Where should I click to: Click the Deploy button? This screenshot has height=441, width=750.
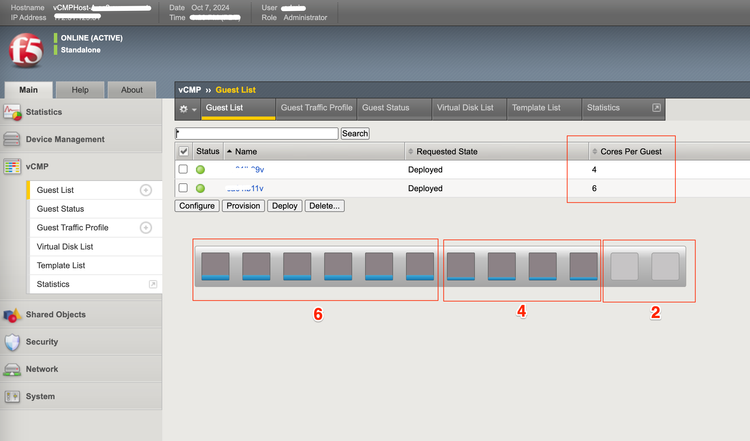pyautogui.click(x=285, y=206)
